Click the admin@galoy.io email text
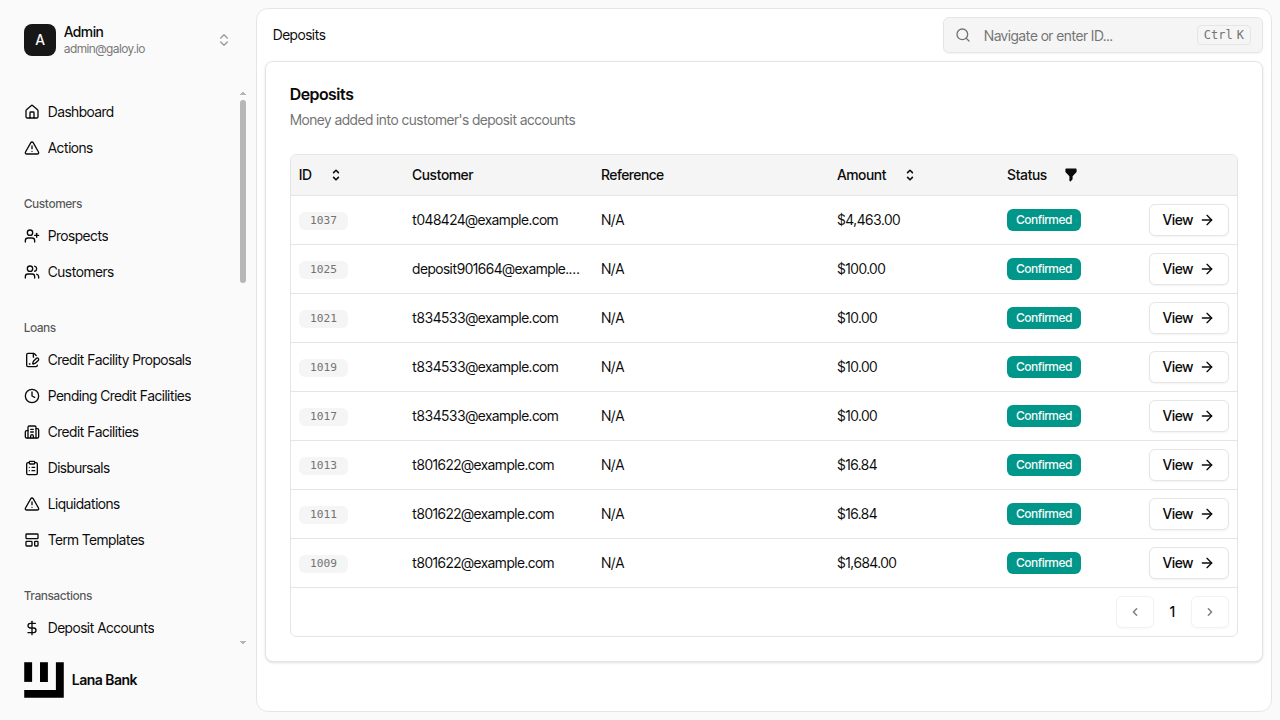The width and height of the screenshot is (1280, 720). tap(104, 49)
